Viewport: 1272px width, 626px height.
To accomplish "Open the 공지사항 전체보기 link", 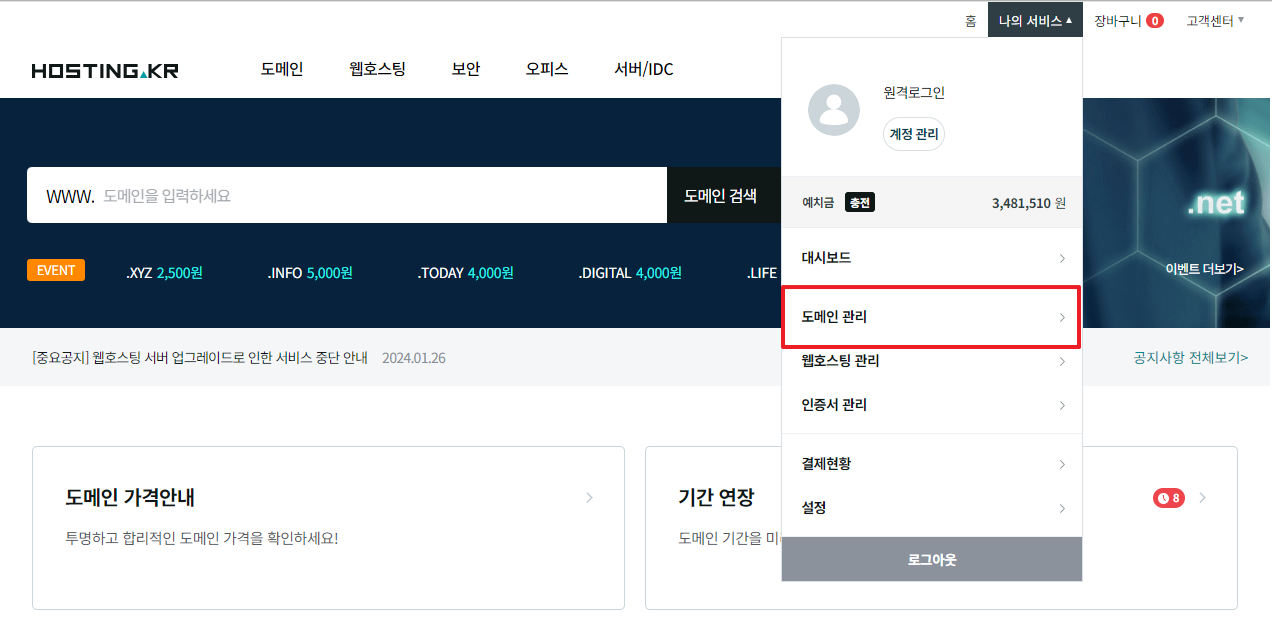I will pyautogui.click(x=1190, y=357).
